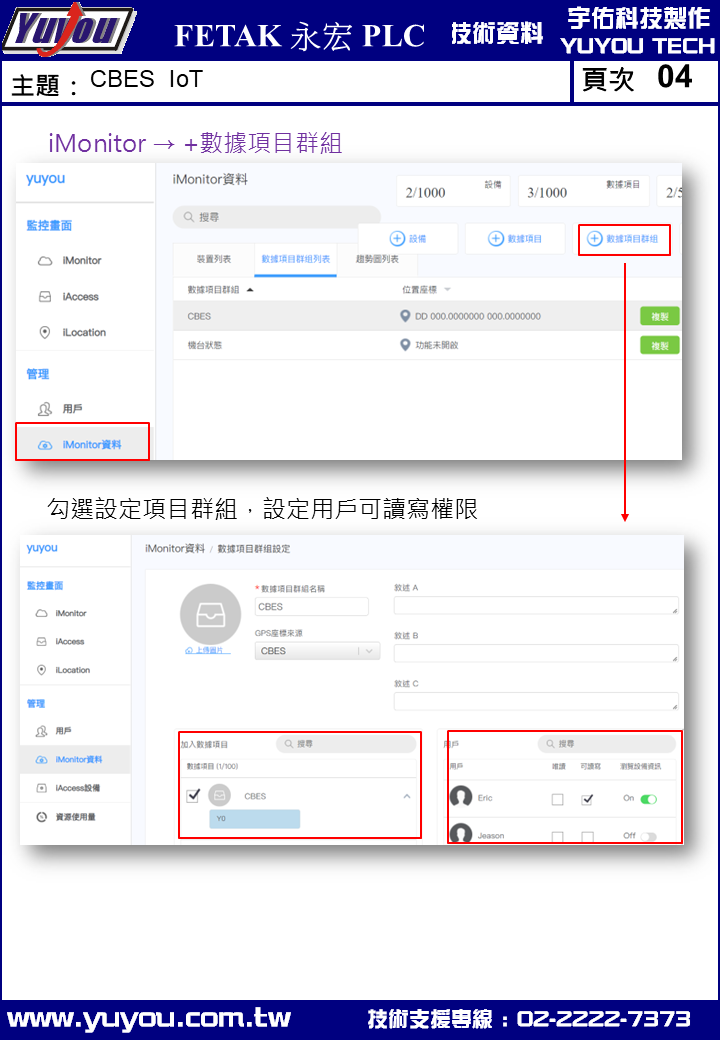Open iMonitor cloud icon in 數據項目群組設定 view sidebar
Screen dimensions: 720x1040
tap(42, 614)
